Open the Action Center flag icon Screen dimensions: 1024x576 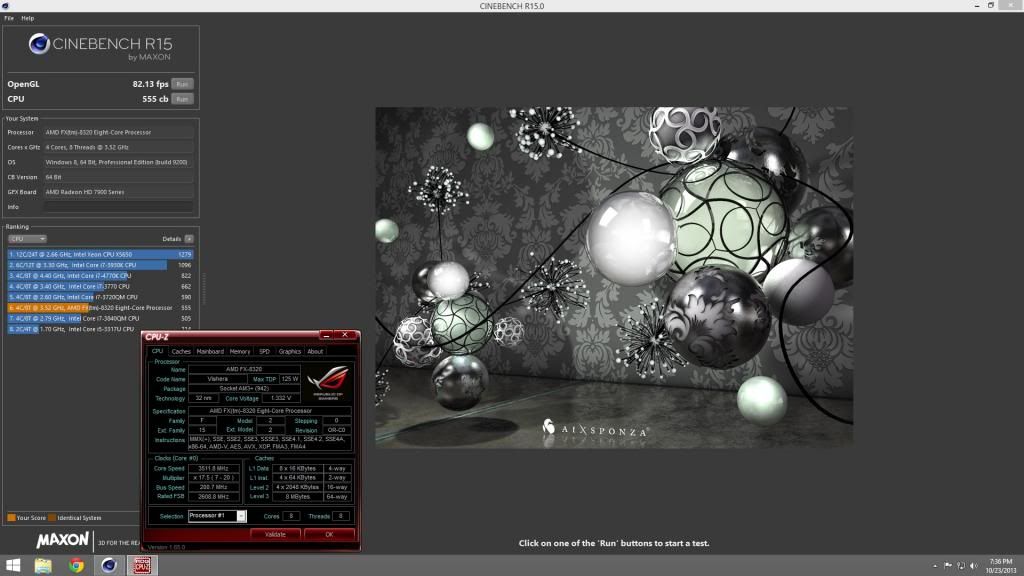pos(948,566)
